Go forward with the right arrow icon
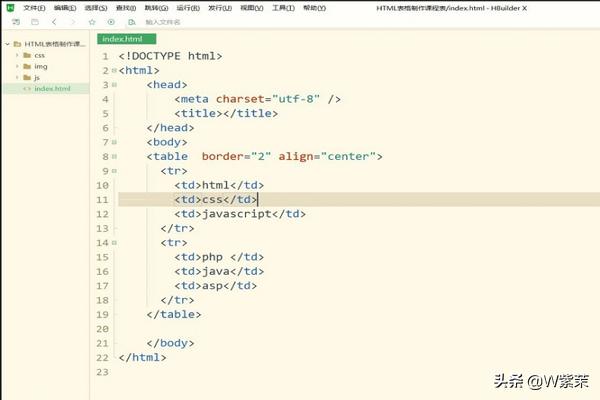Image resolution: width=600 pixels, height=400 pixels. tap(72, 21)
